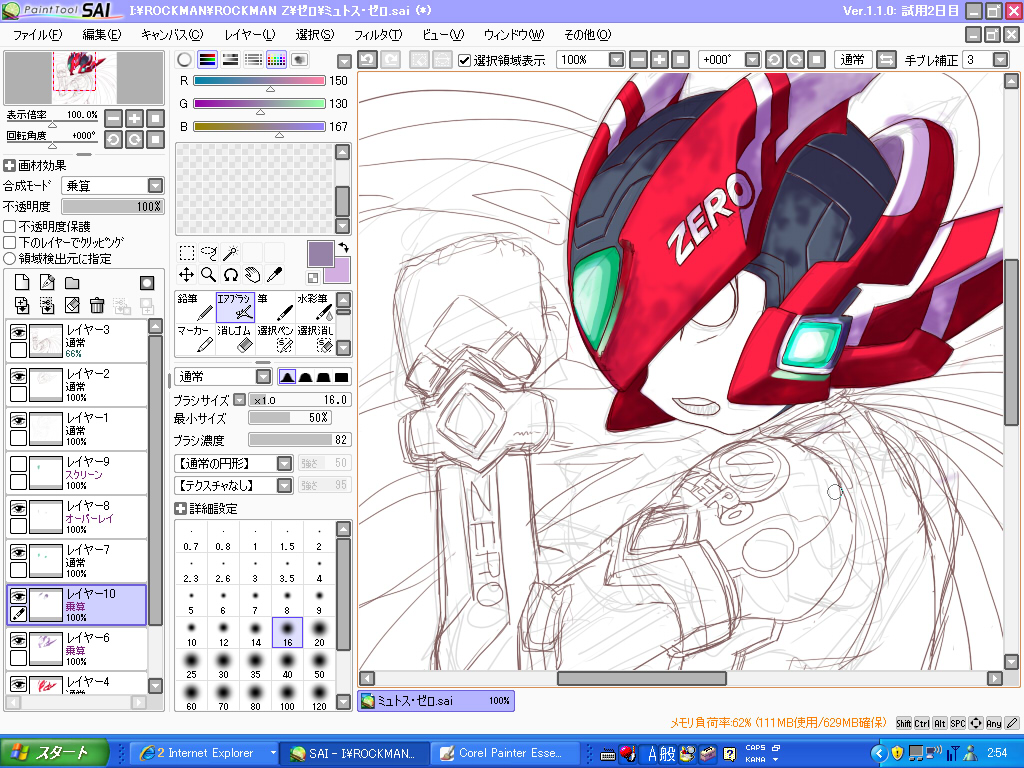Open the 合成モード blend mode dropdown

[x=155, y=186]
